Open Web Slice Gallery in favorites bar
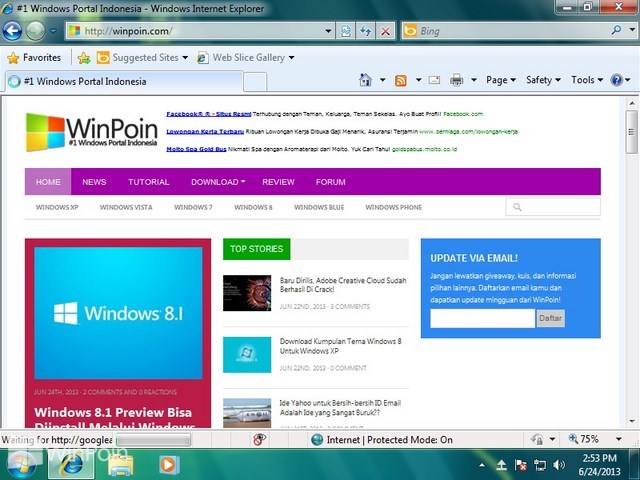Image resolution: width=640 pixels, height=480 pixels. [245, 58]
